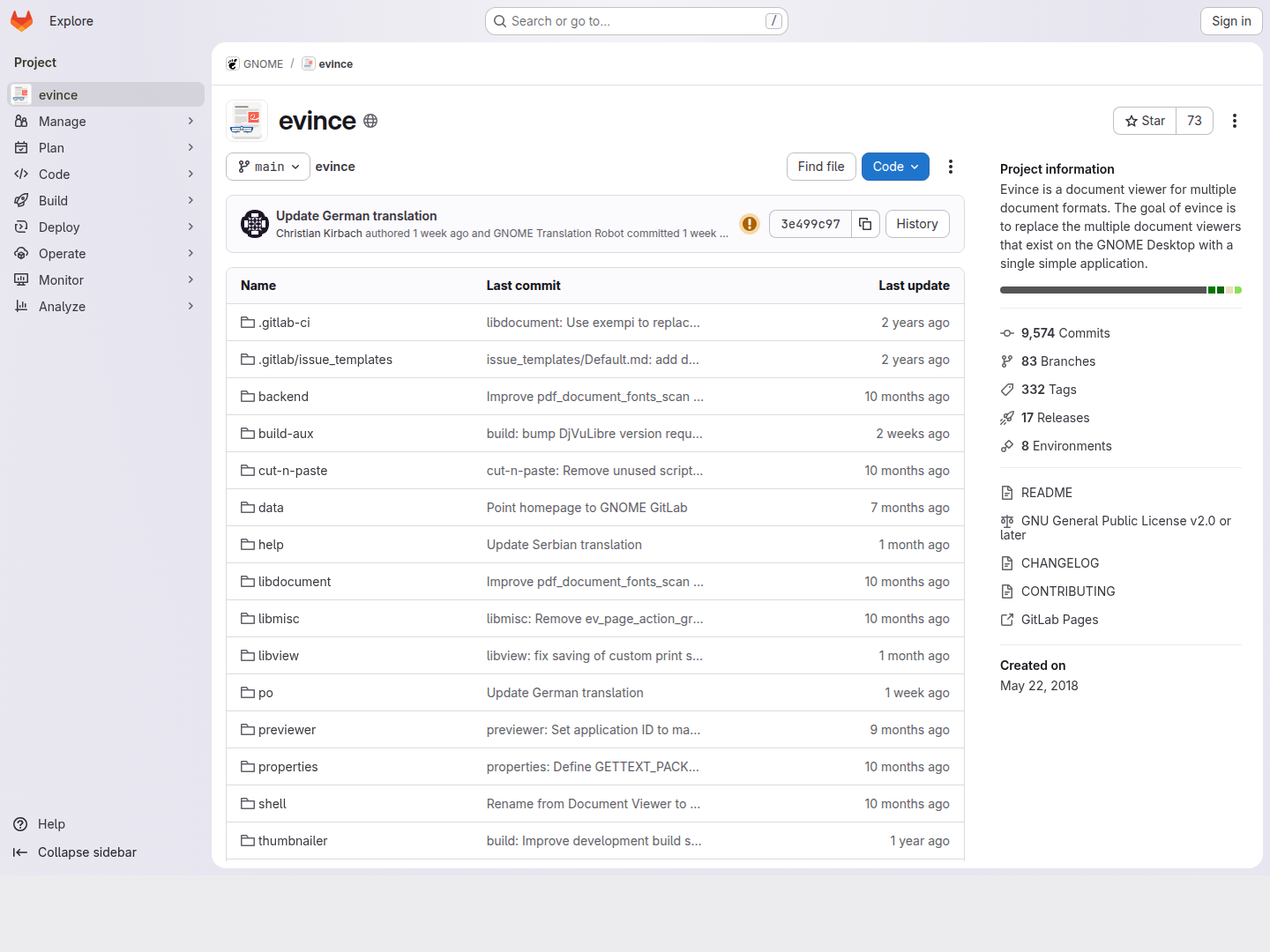
Task: Click the GNOME breadcrumb link
Action: [263, 63]
